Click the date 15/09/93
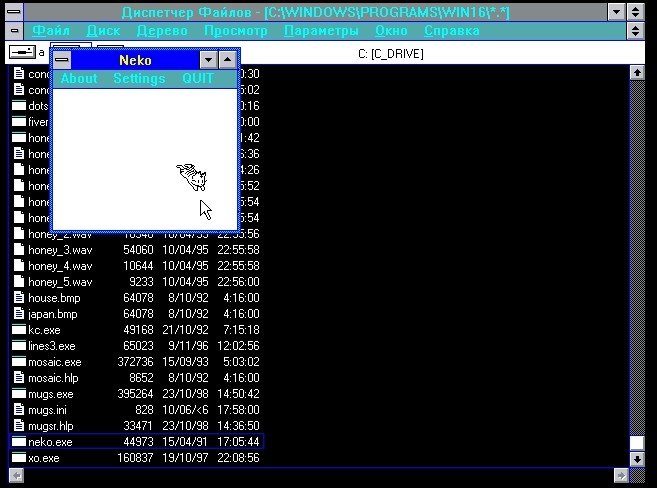 click(185, 361)
